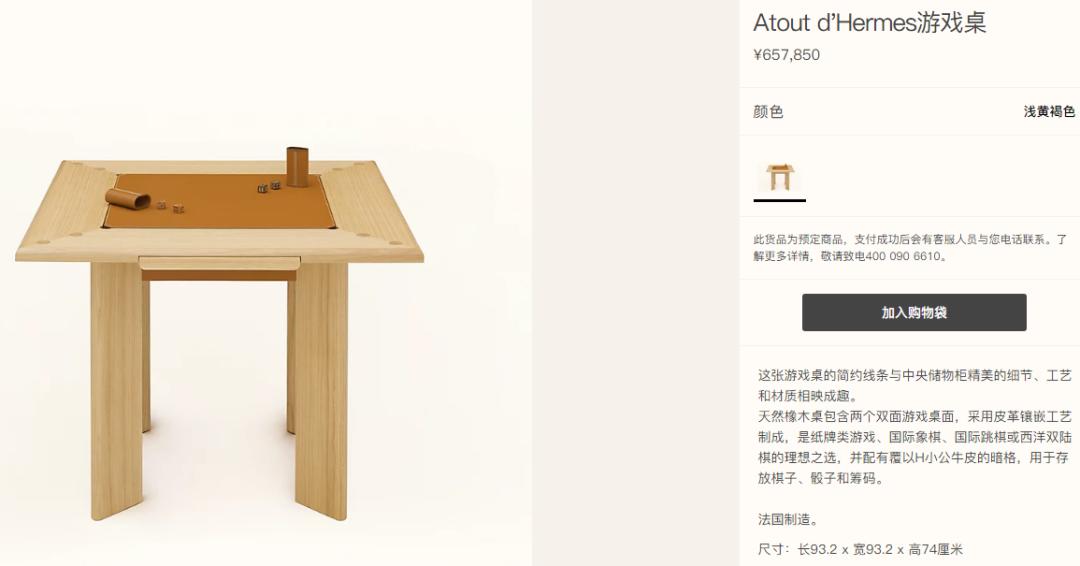
Task: Click the dice beside the lying cup
Action: [169, 206]
